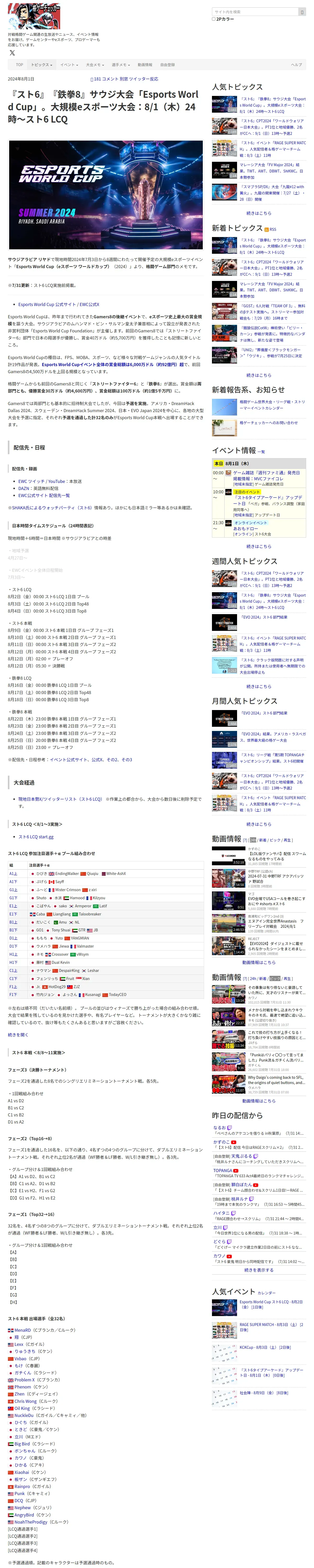Open 動画情報はこちら under first video list
This screenshot has width=314, height=1568.
coord(259,962)
